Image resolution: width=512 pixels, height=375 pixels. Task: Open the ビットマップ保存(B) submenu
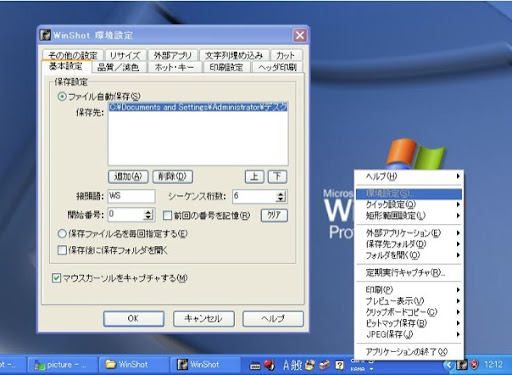pyautogui.click(x=409, y=323)
